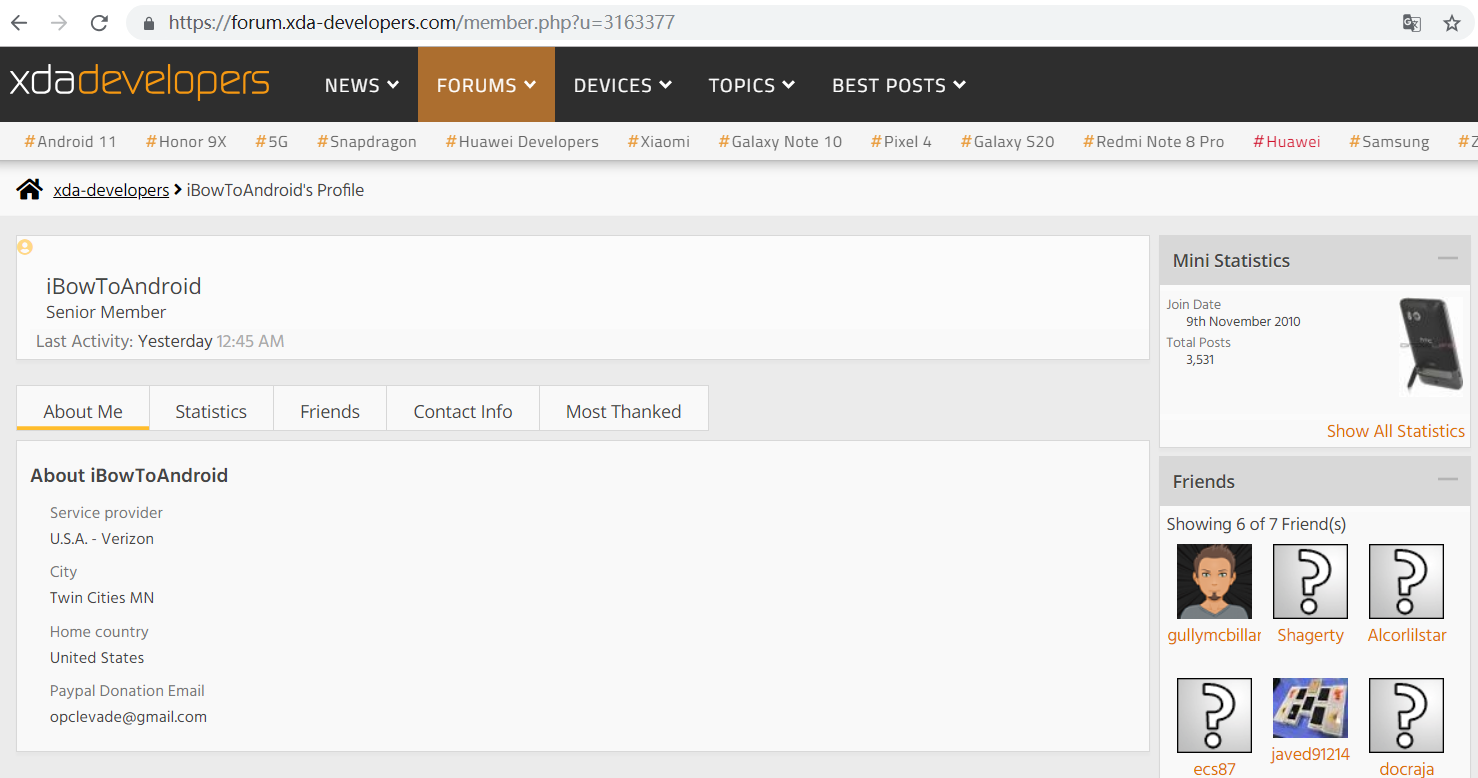Viewport: 1478px width, 778px height.
Task: Switch to the Friends tab
Action: coord(330,411)
